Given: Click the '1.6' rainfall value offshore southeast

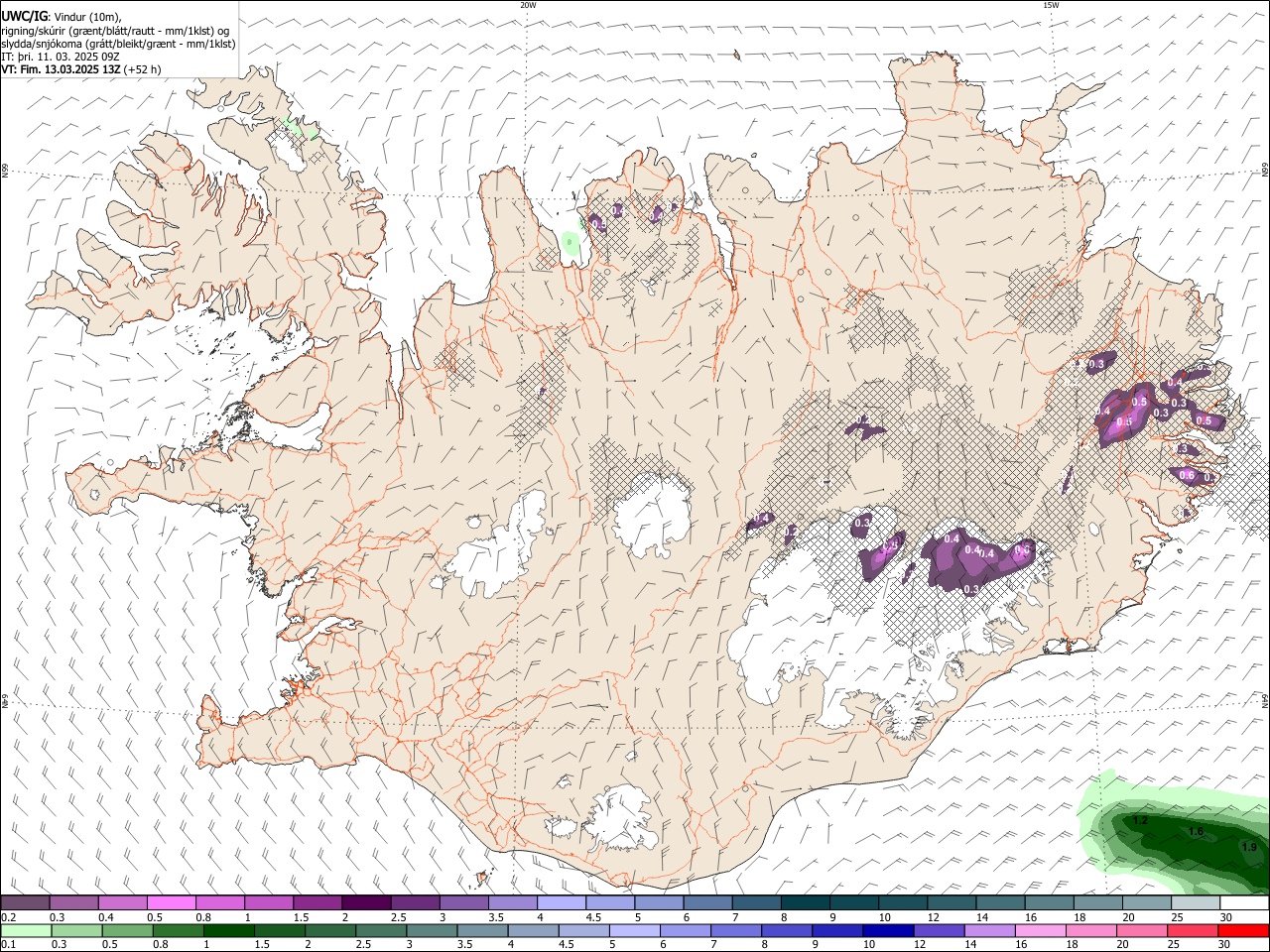Looking at the screenshot, I should (1196, 831).
